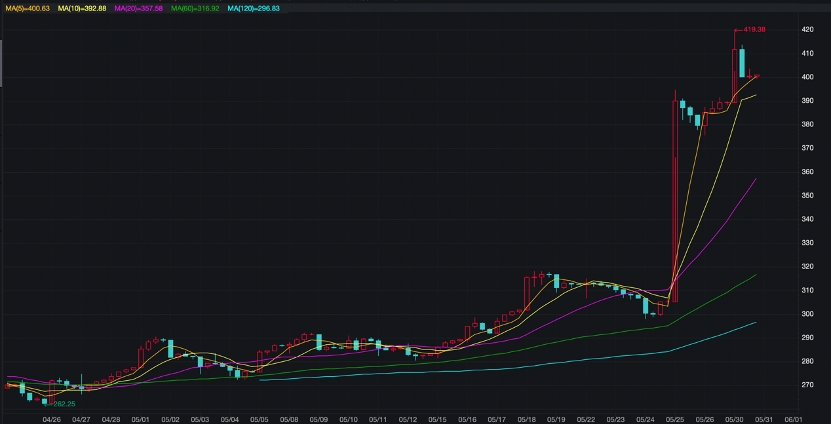Click the 262.25 low price annotation
Screen dimensions: 832x424
coord(64,404)
